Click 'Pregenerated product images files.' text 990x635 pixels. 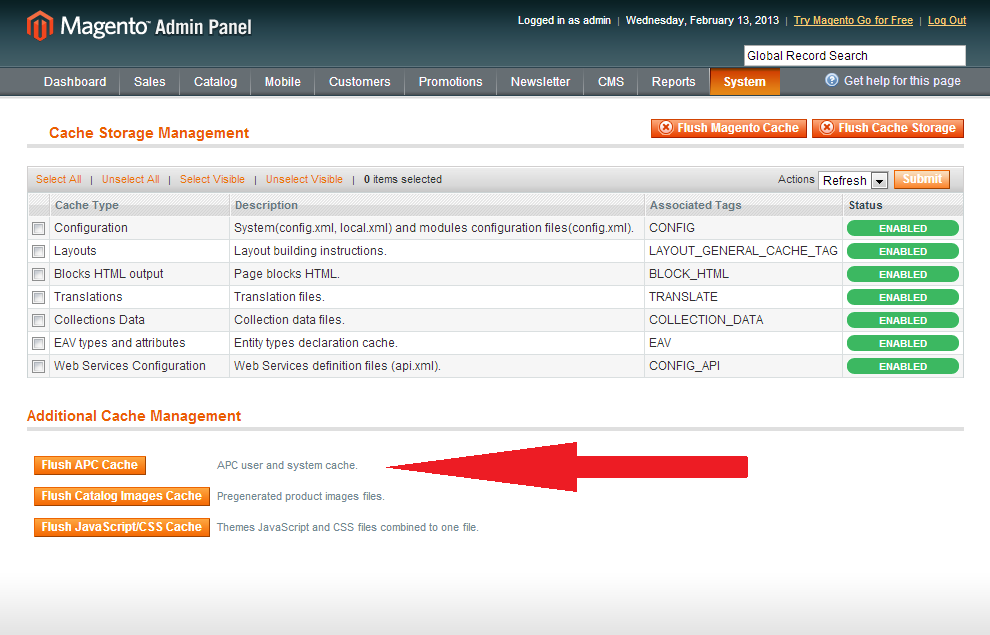(301, 496)
